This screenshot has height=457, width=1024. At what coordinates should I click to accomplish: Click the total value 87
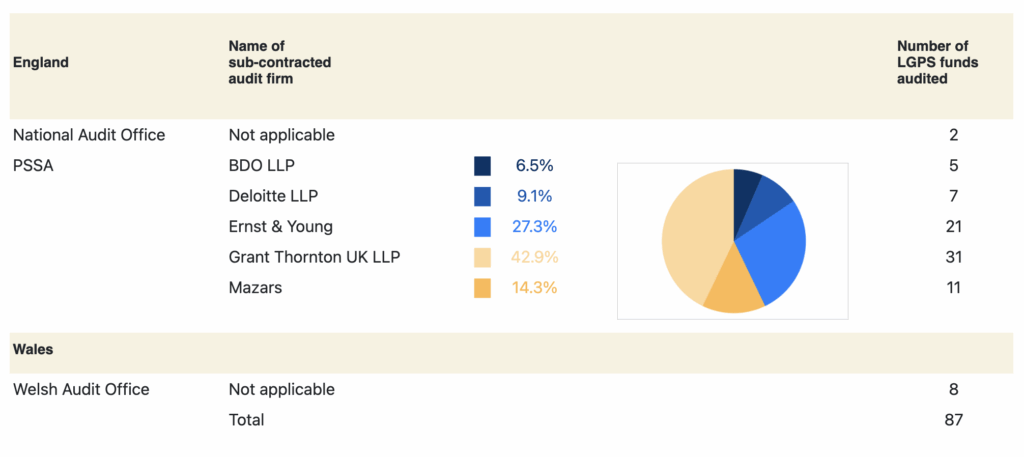click(x=953, y=420)
